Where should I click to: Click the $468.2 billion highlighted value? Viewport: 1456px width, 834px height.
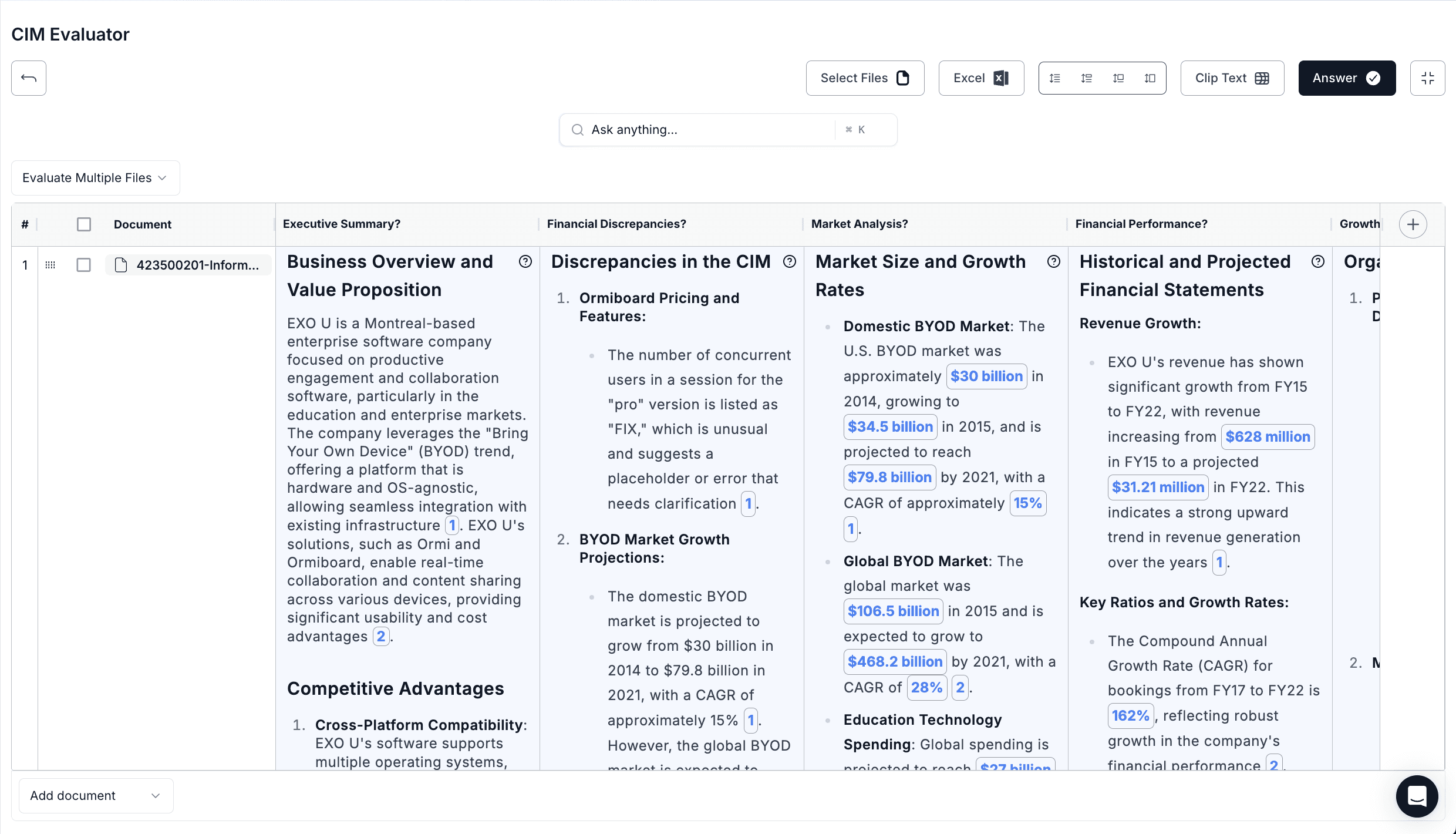click(x=895, y=662)
